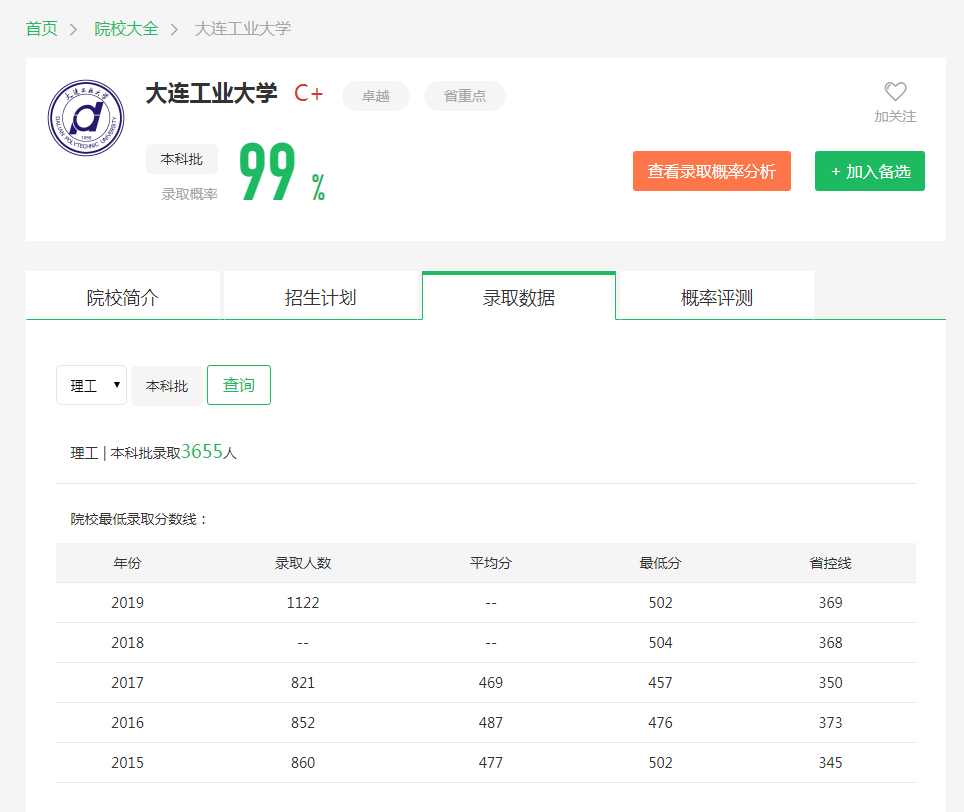Select the 省重点 tag
Viewport: 964px width, 812px height.
pos(465,96)
